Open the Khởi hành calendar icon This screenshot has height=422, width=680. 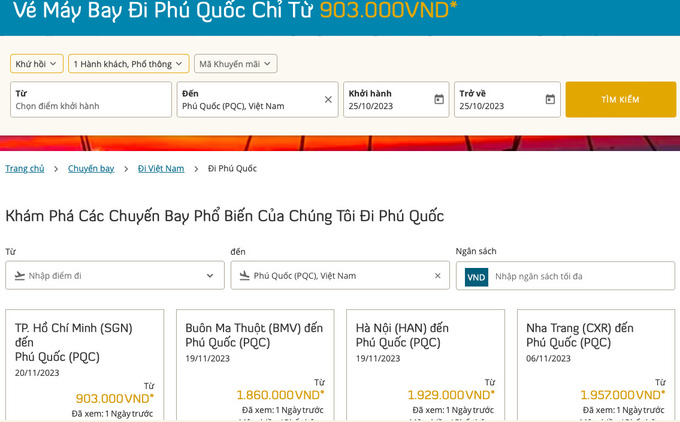click(x=439, y=99)
